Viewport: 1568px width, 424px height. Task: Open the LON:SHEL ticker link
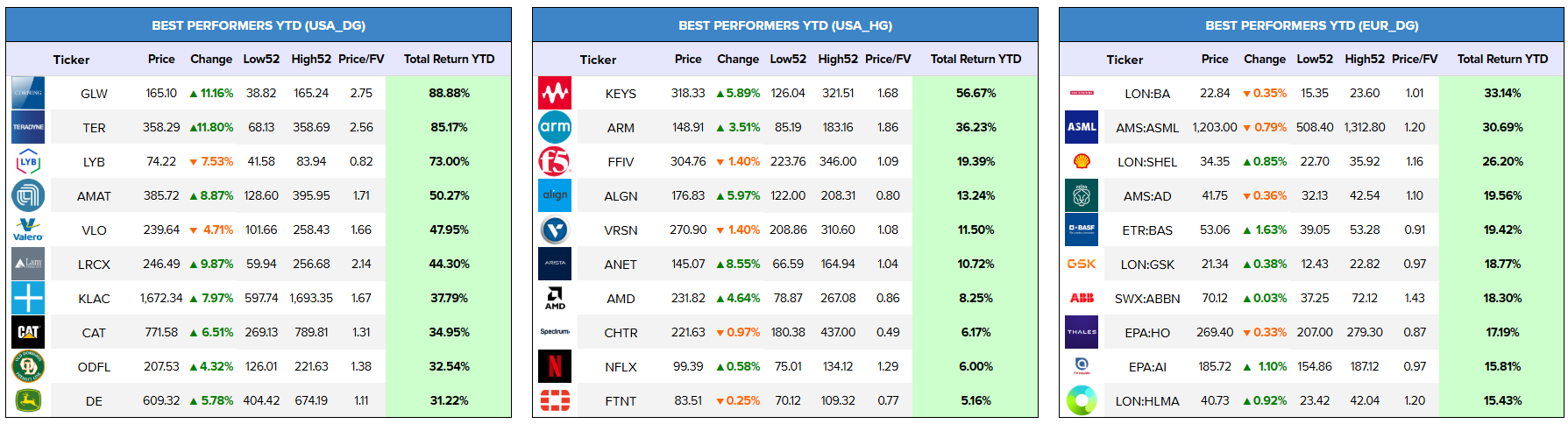1147,162
